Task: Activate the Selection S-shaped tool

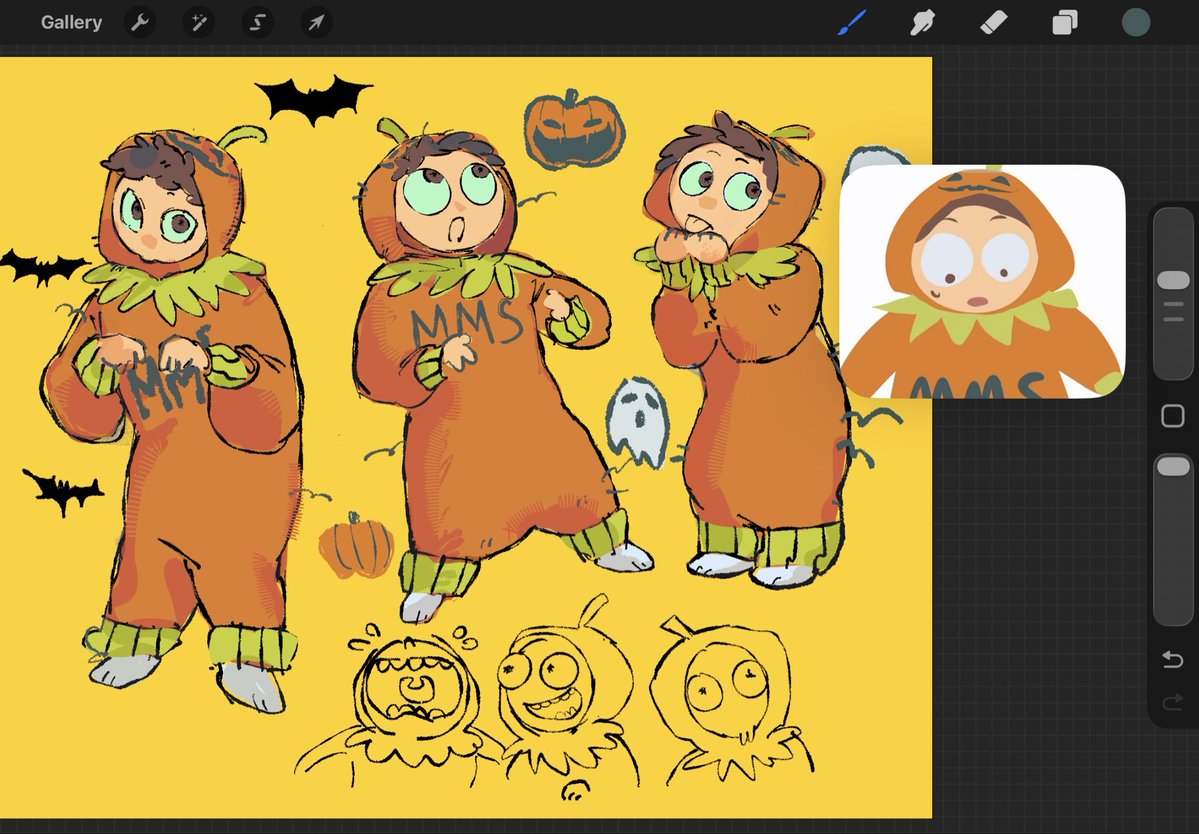Action: [x=258, y=22]
